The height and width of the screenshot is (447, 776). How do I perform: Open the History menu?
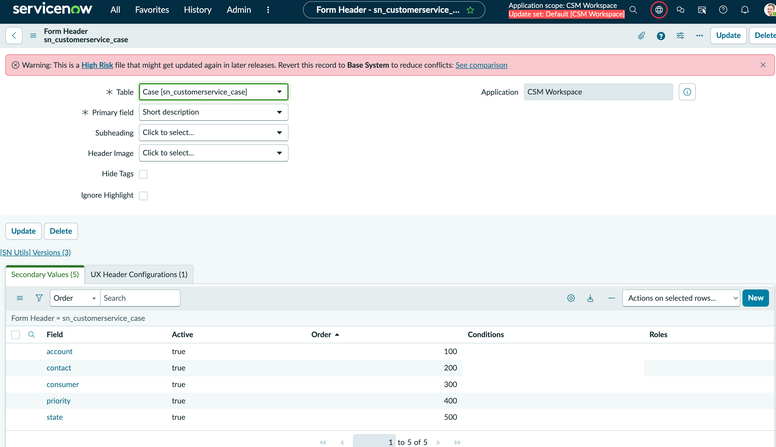(x=197, y=10)
